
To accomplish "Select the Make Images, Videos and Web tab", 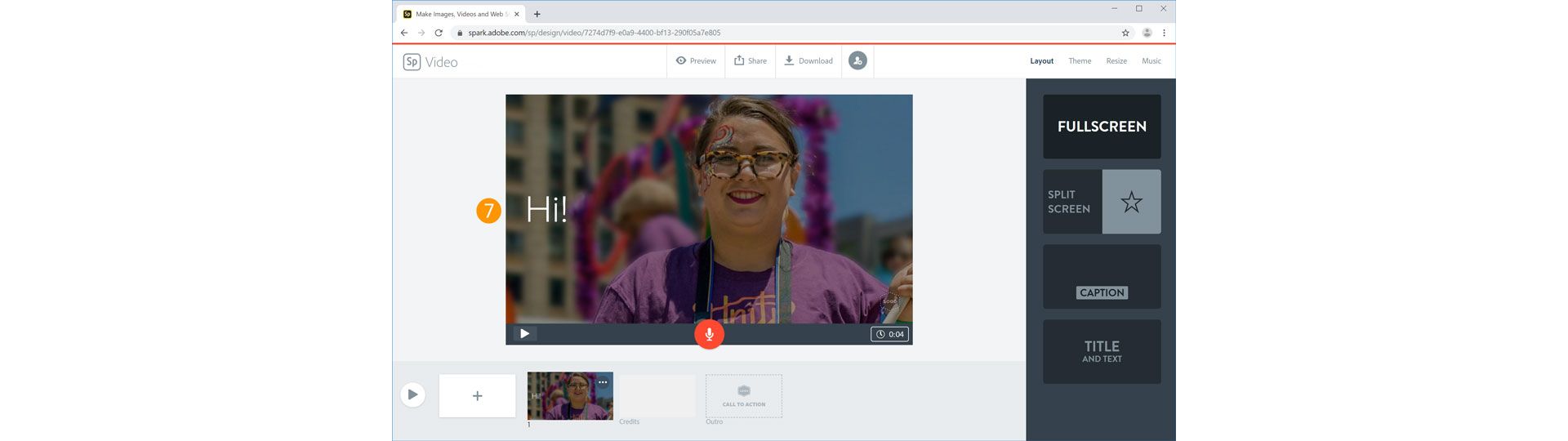I will coord(461,14).
